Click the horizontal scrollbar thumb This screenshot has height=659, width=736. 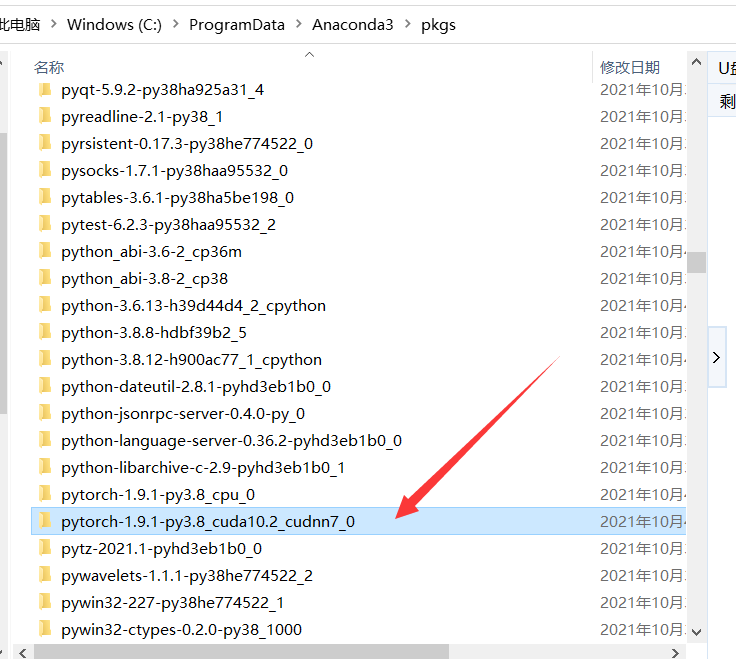coord(241,652)
